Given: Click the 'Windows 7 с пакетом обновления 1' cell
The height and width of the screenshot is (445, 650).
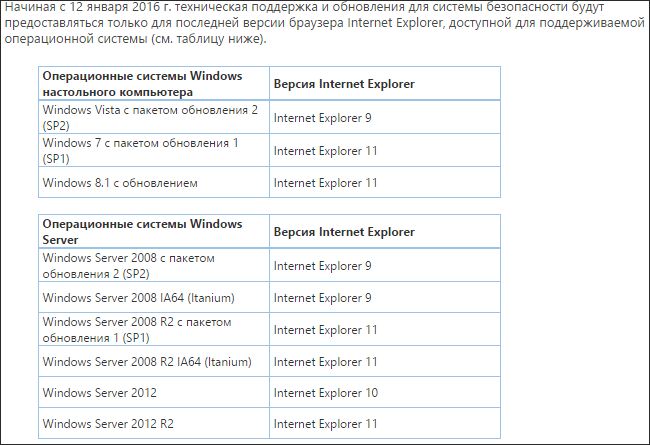Looking at the screenshot, I should (142, 150).
